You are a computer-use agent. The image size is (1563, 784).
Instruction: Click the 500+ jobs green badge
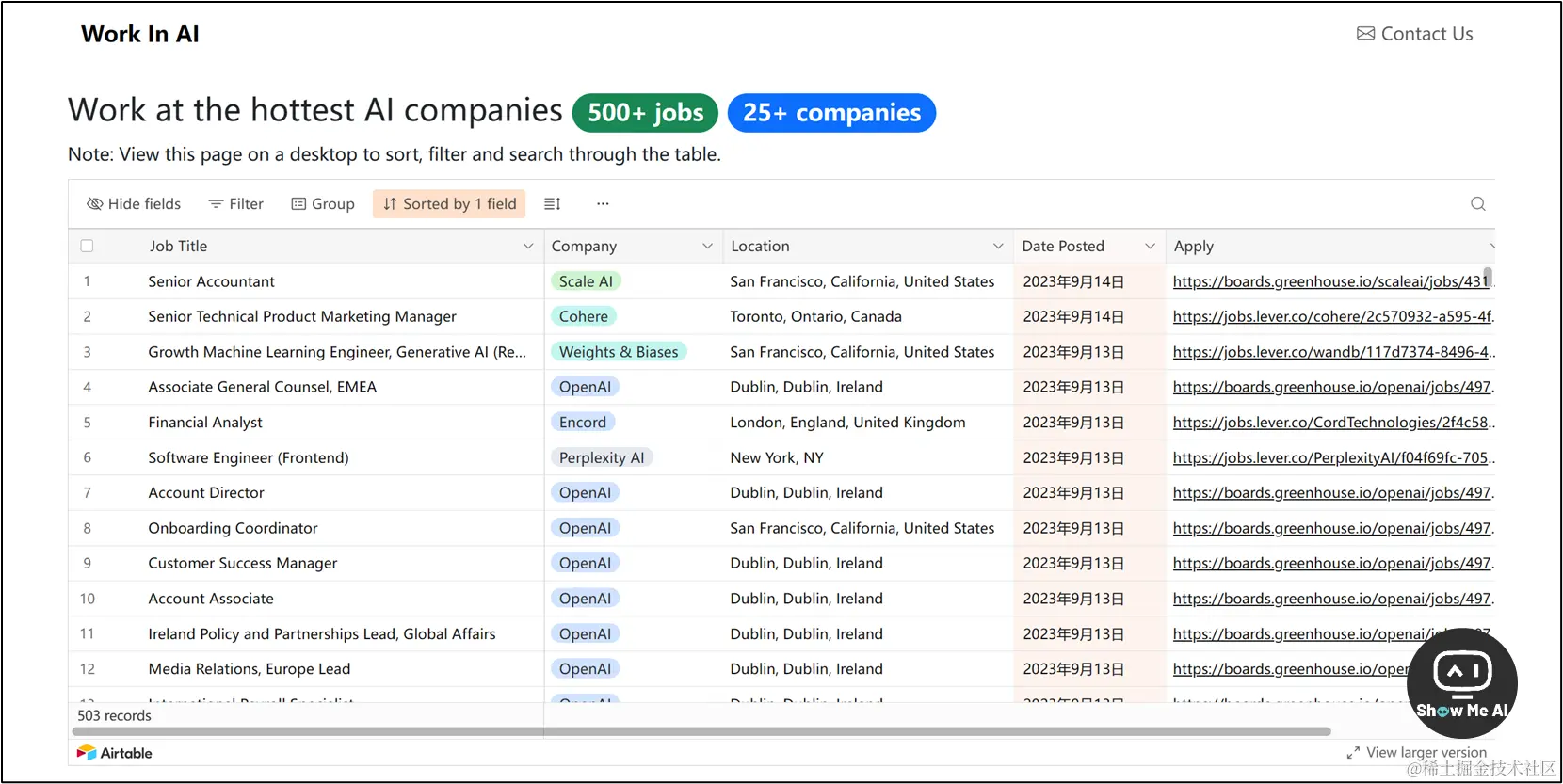click(x=645, y=113)
